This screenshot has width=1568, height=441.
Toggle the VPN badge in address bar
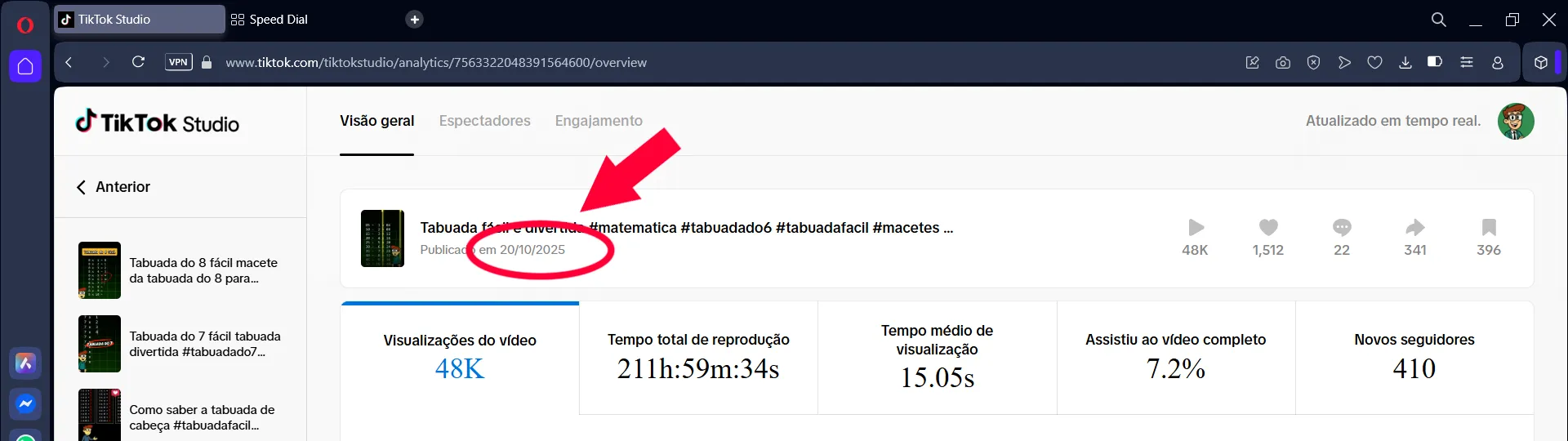[179, 62]
